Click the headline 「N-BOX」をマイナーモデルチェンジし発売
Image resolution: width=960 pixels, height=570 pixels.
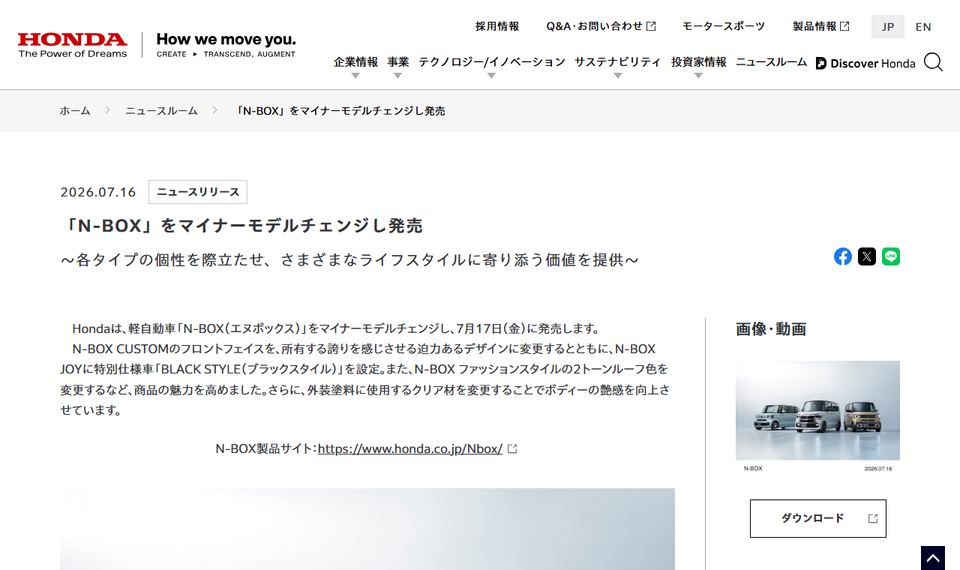[242, 226]
